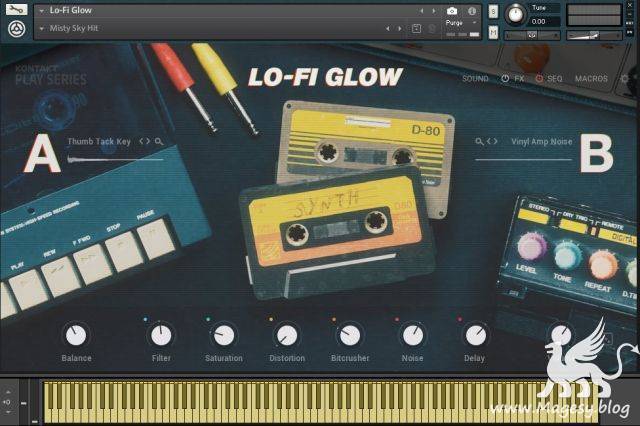Switch to the SEQ tab
The height and width of the screenshot is (426, 640).
(555, 78)
